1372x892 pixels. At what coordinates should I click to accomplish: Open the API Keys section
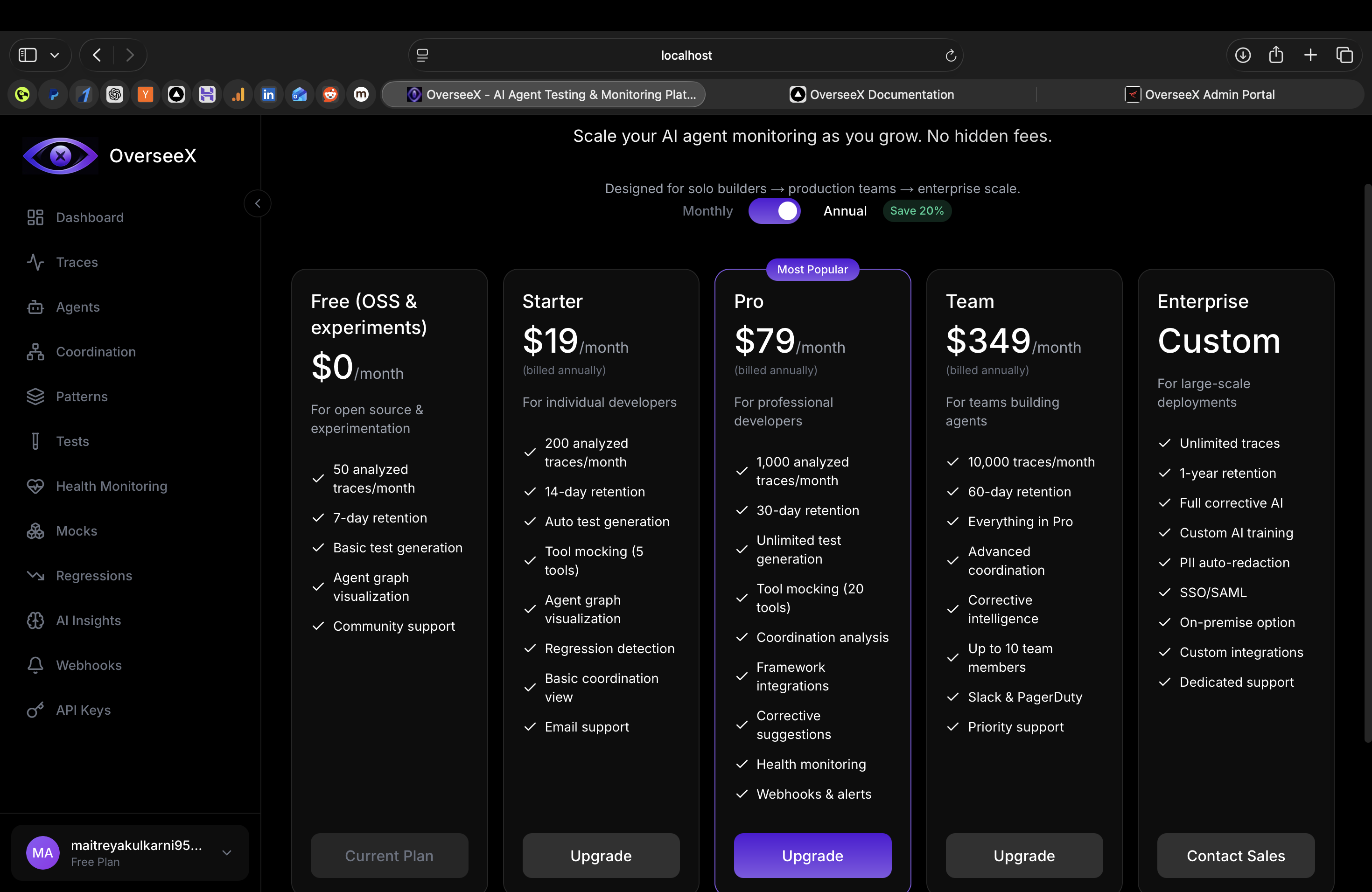(x=82, y=710)
